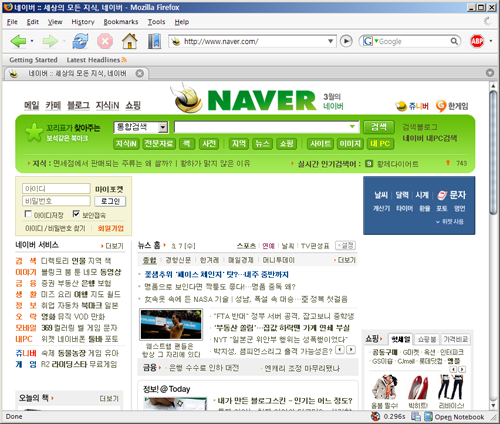This screenshot has height=424, width=500.
Task: Go back with the green Back arrow
Action: click(x=18, y=41)
